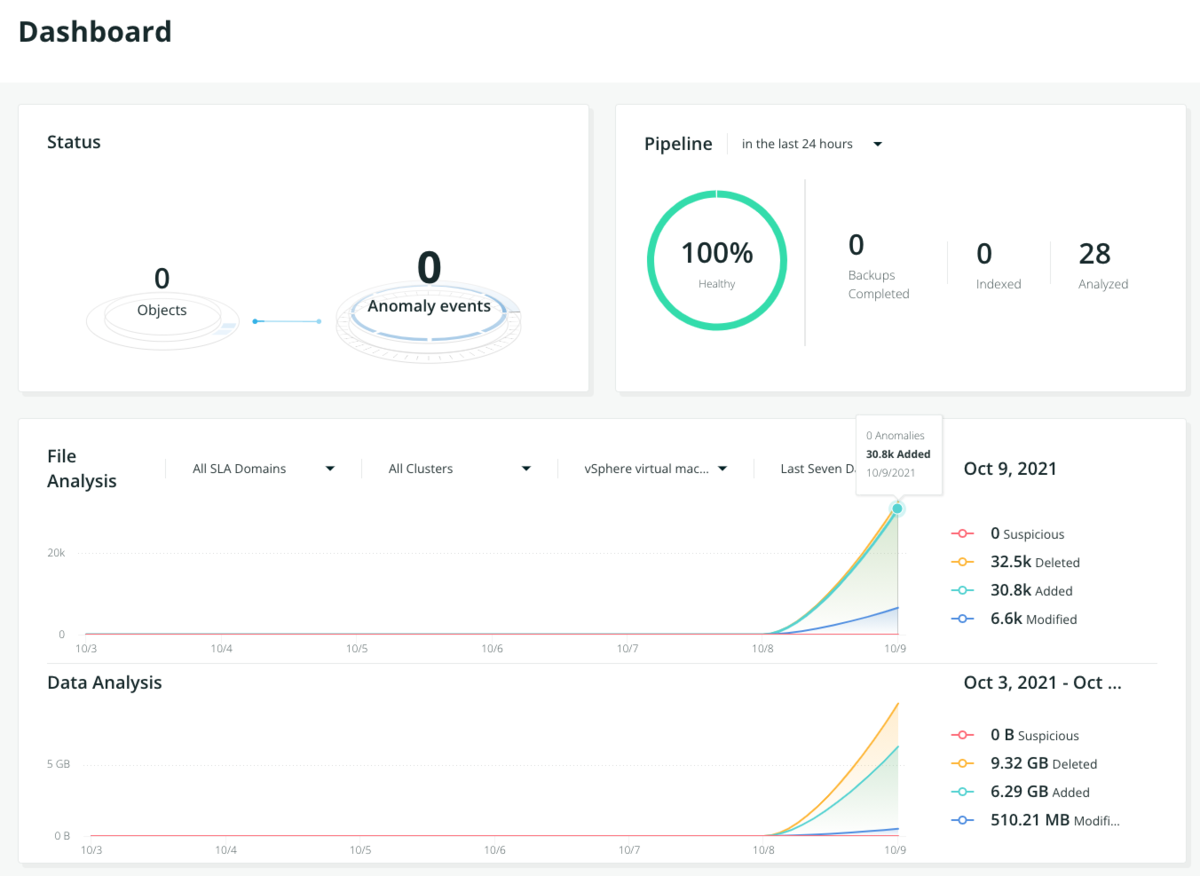Click the Indexed count
This screenshot has height=876, width=1200.
[x=998, y=265]
